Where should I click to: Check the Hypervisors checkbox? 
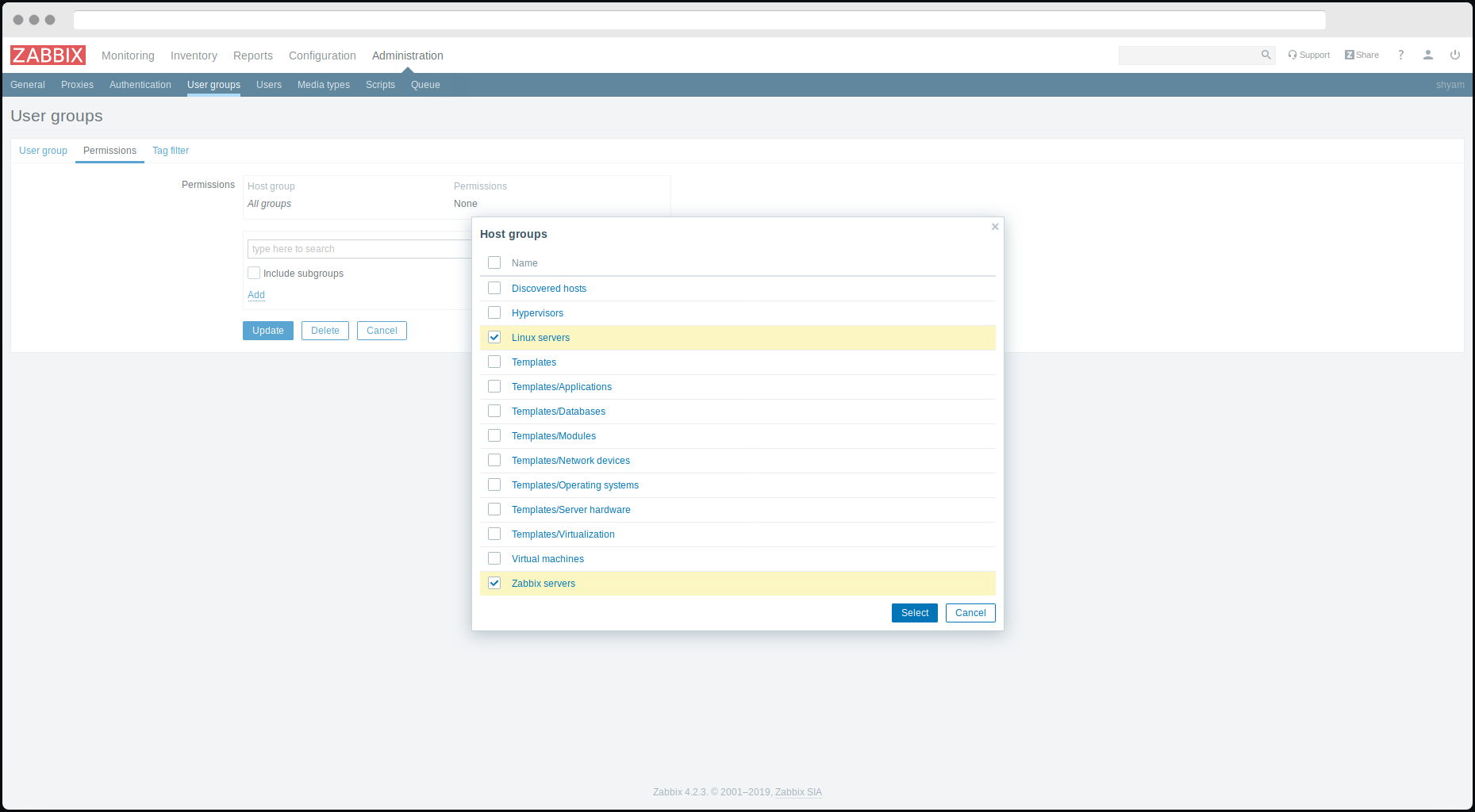click(494, 312)
